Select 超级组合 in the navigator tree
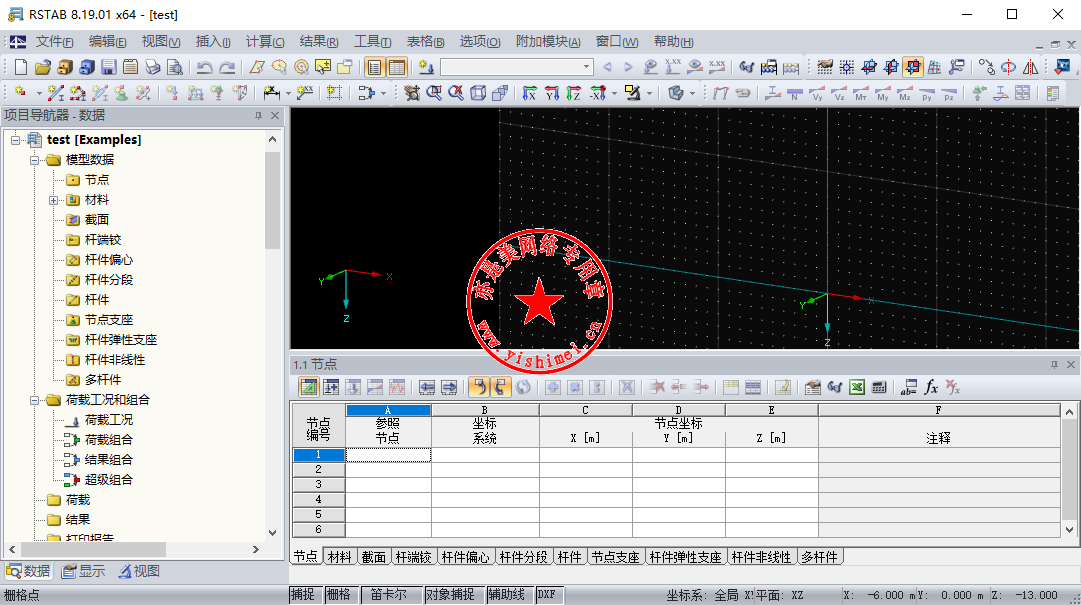 pos(108,480)
